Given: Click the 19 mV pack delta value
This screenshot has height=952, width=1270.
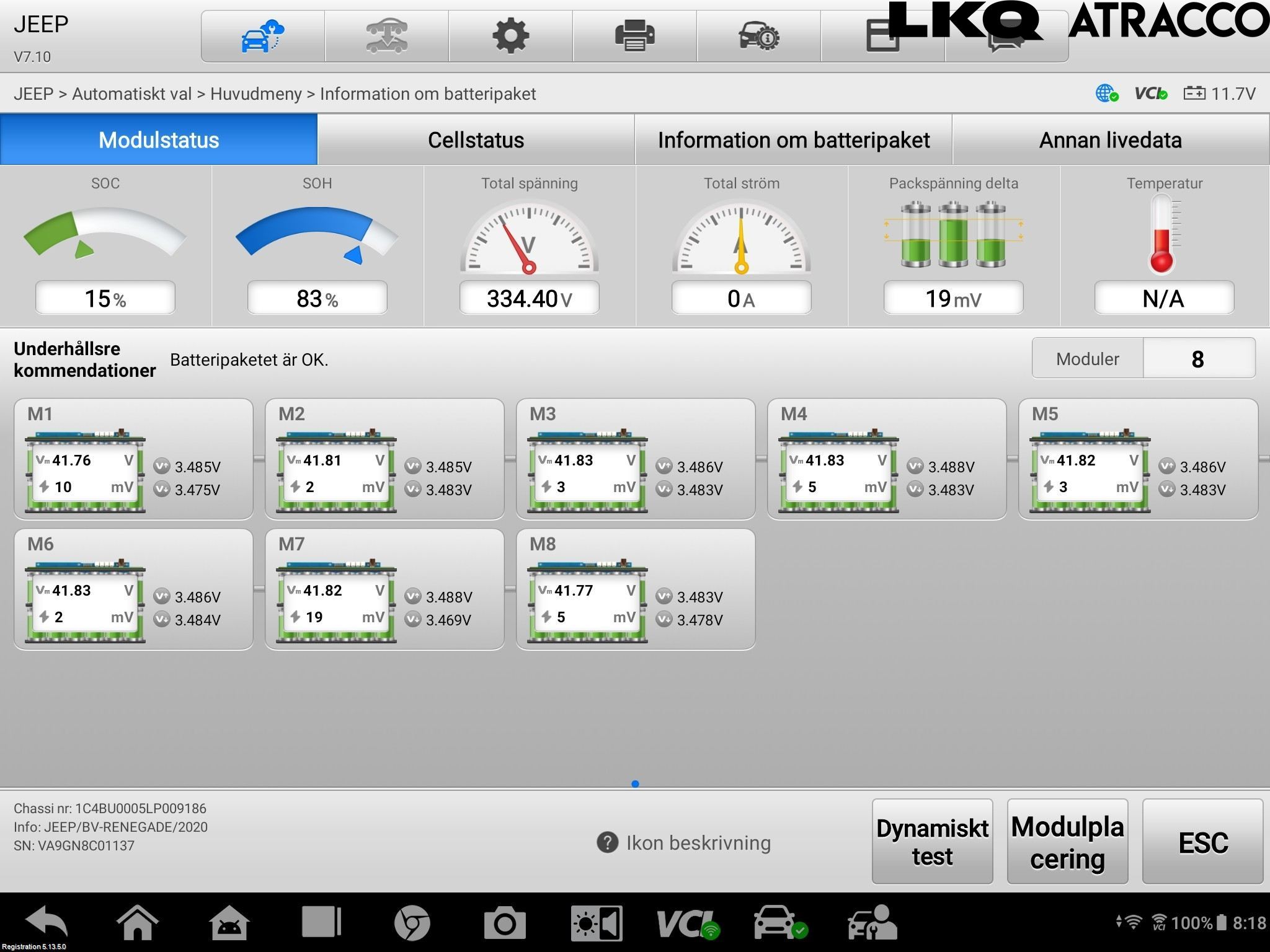Looking at the screenshot, I should (x=953, y=298).
